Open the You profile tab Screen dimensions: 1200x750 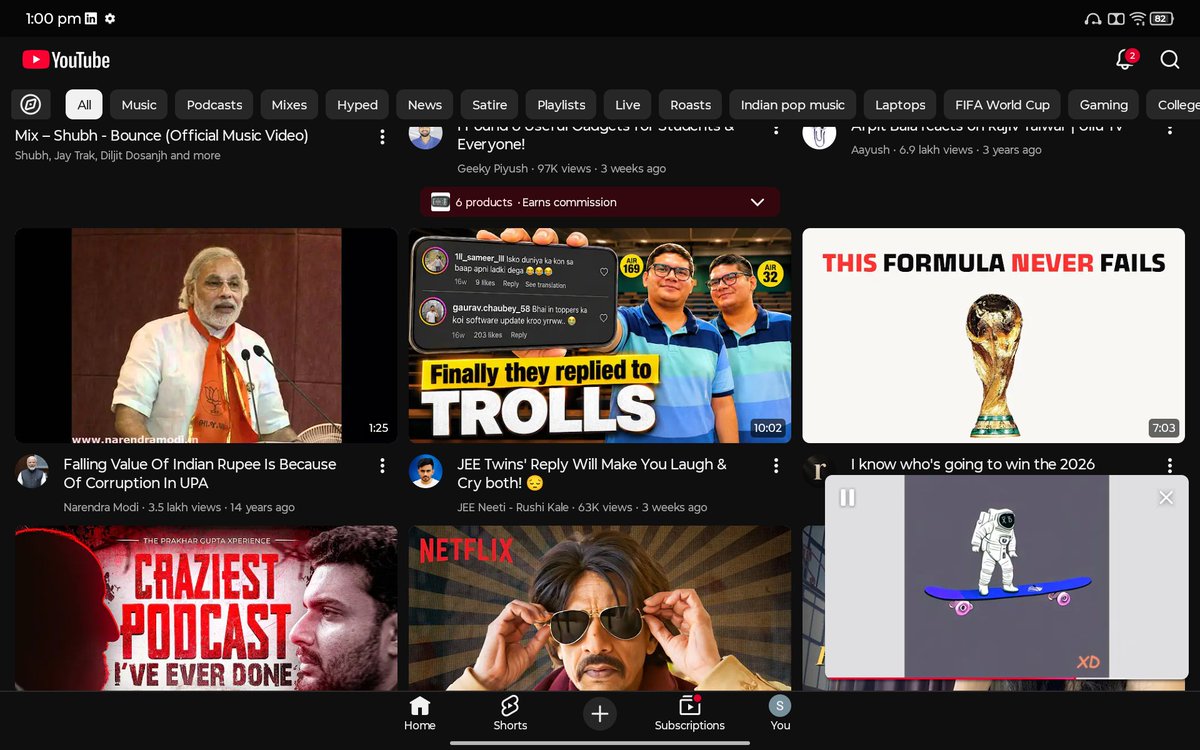pos(780,714)
